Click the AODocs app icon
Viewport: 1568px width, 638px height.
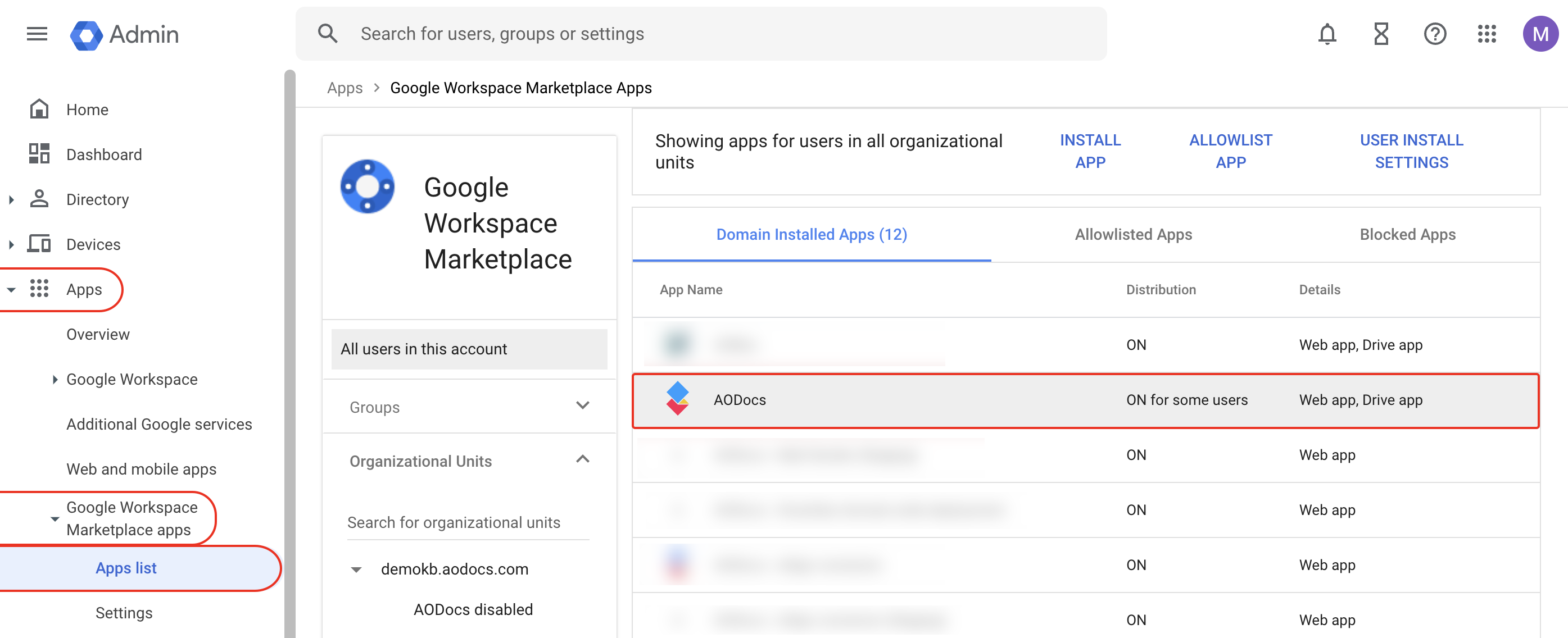(677, 399)
